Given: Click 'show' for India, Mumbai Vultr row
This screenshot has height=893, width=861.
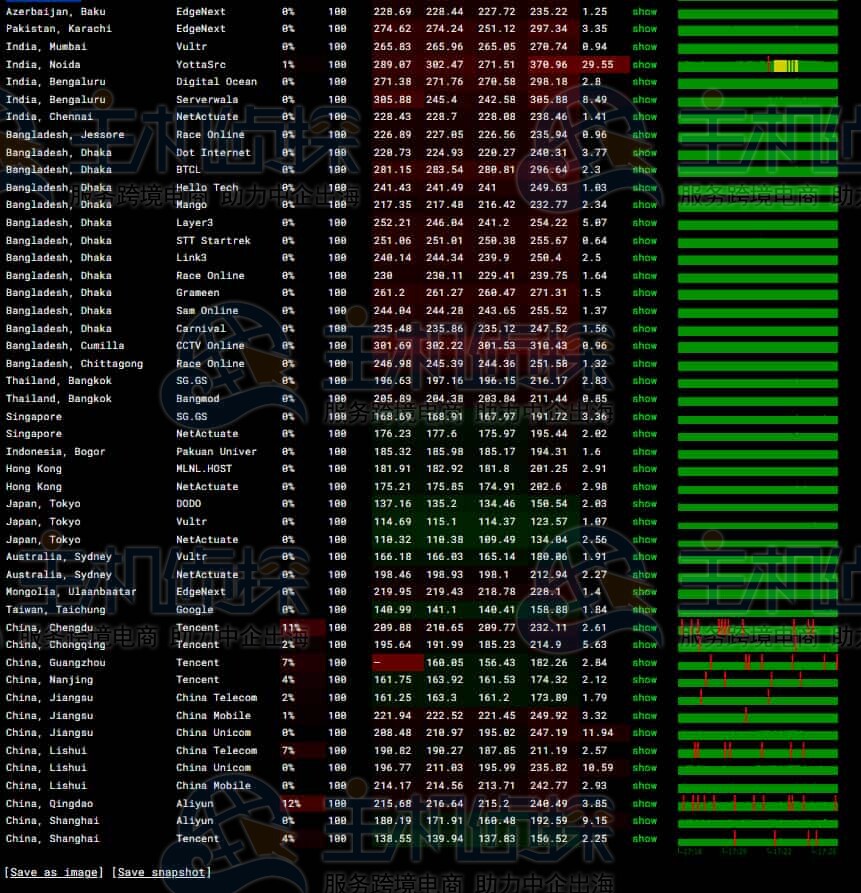Looking at the screenshot, I should point(644,47).
